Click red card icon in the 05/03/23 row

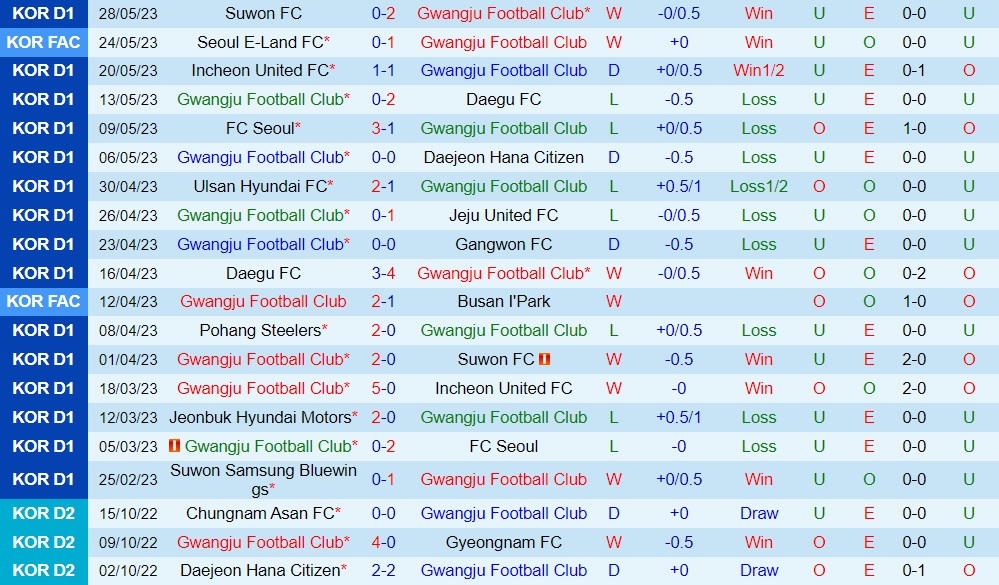[174, 446]
